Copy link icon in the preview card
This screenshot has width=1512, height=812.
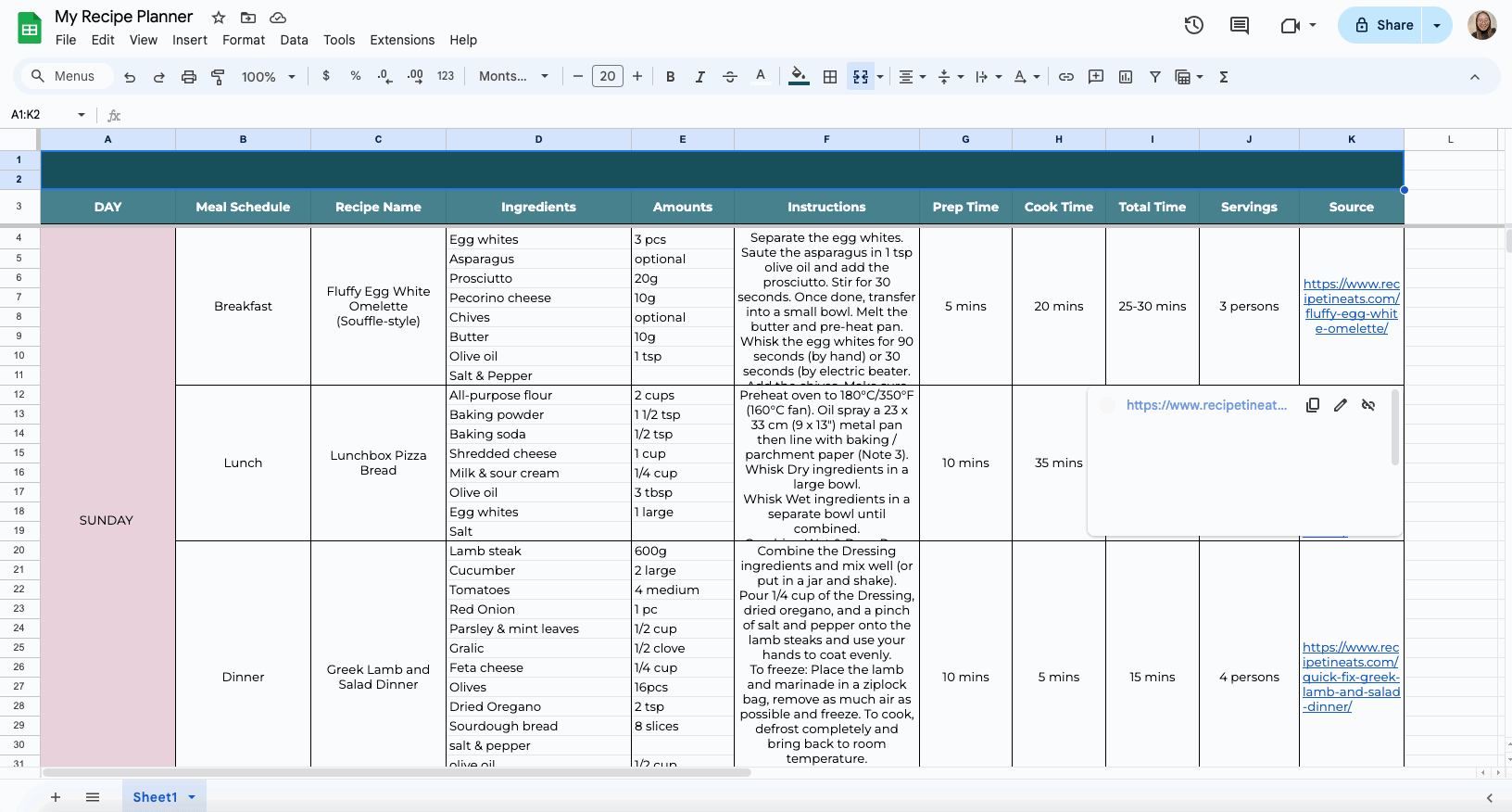click(x=1313, y=405)
